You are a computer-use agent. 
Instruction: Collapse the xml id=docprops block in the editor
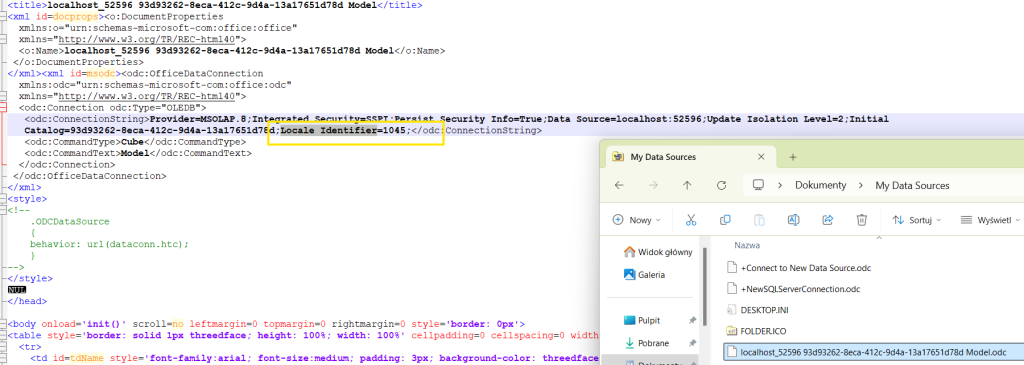click(4, 16)
